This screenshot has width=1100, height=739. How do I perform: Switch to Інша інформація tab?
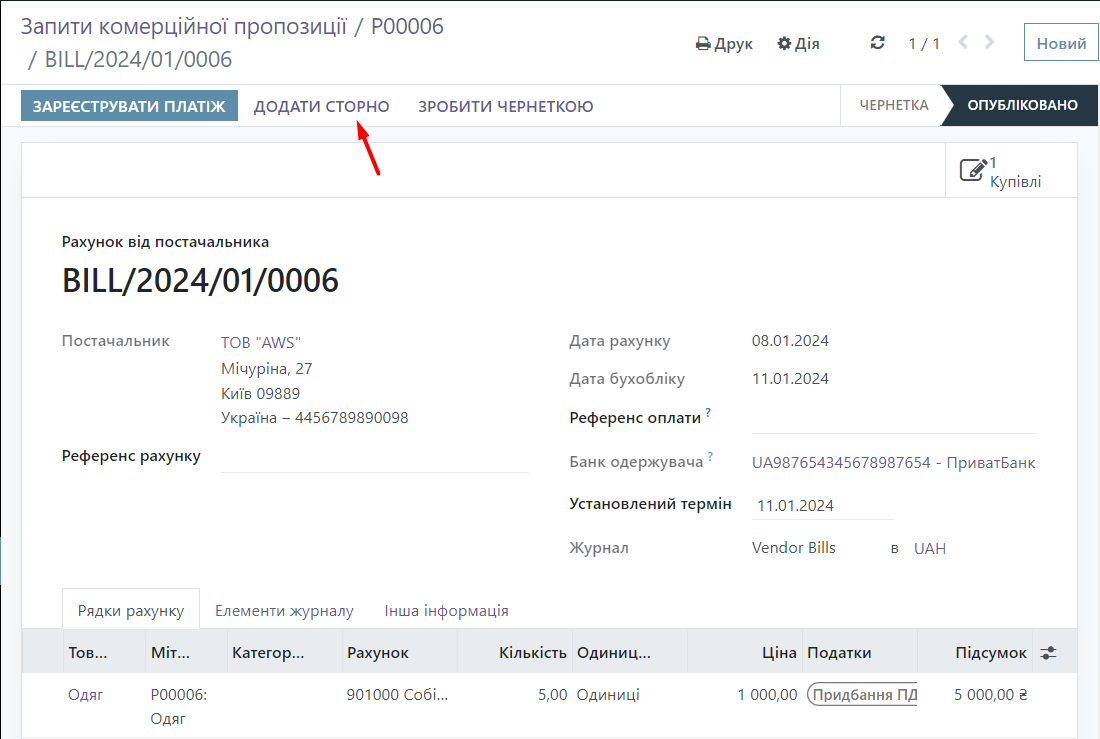[446, 610]
